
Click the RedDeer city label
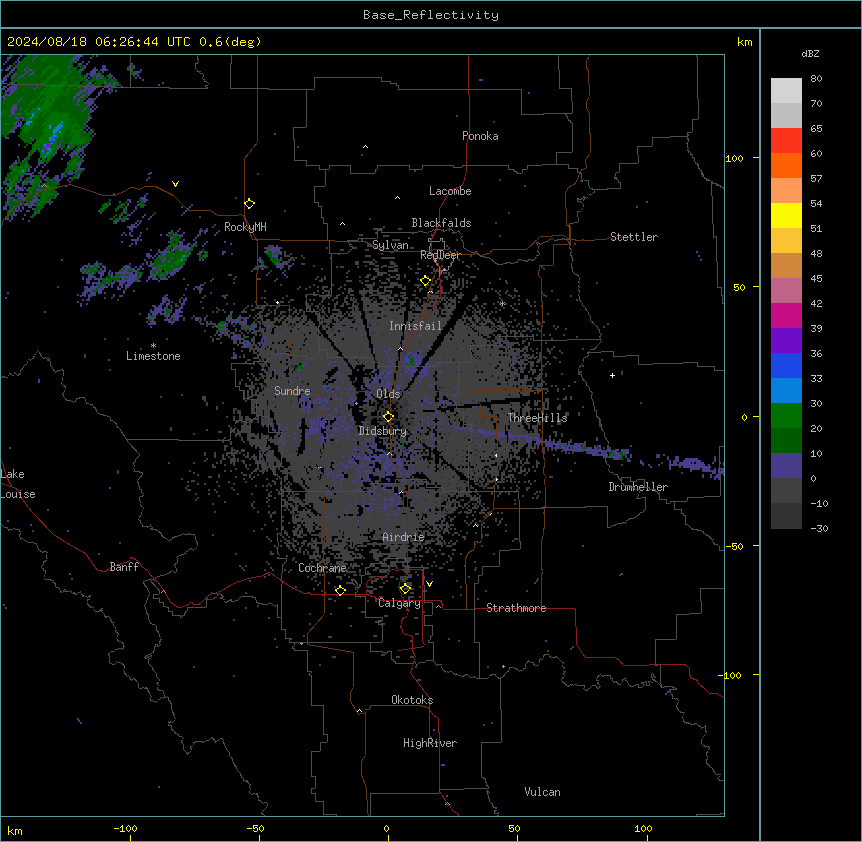point(440,255)
